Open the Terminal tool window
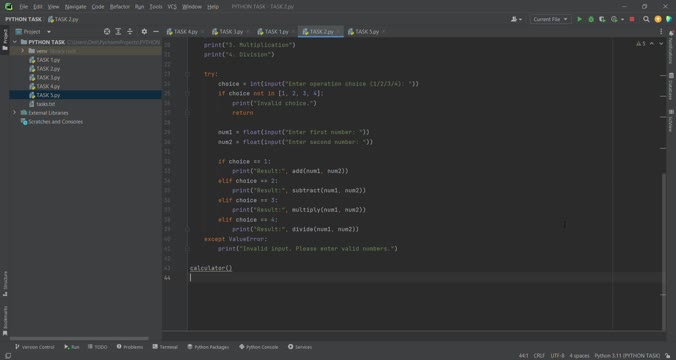The height and width of the screenshot is (360, 676). click(165, 347)
